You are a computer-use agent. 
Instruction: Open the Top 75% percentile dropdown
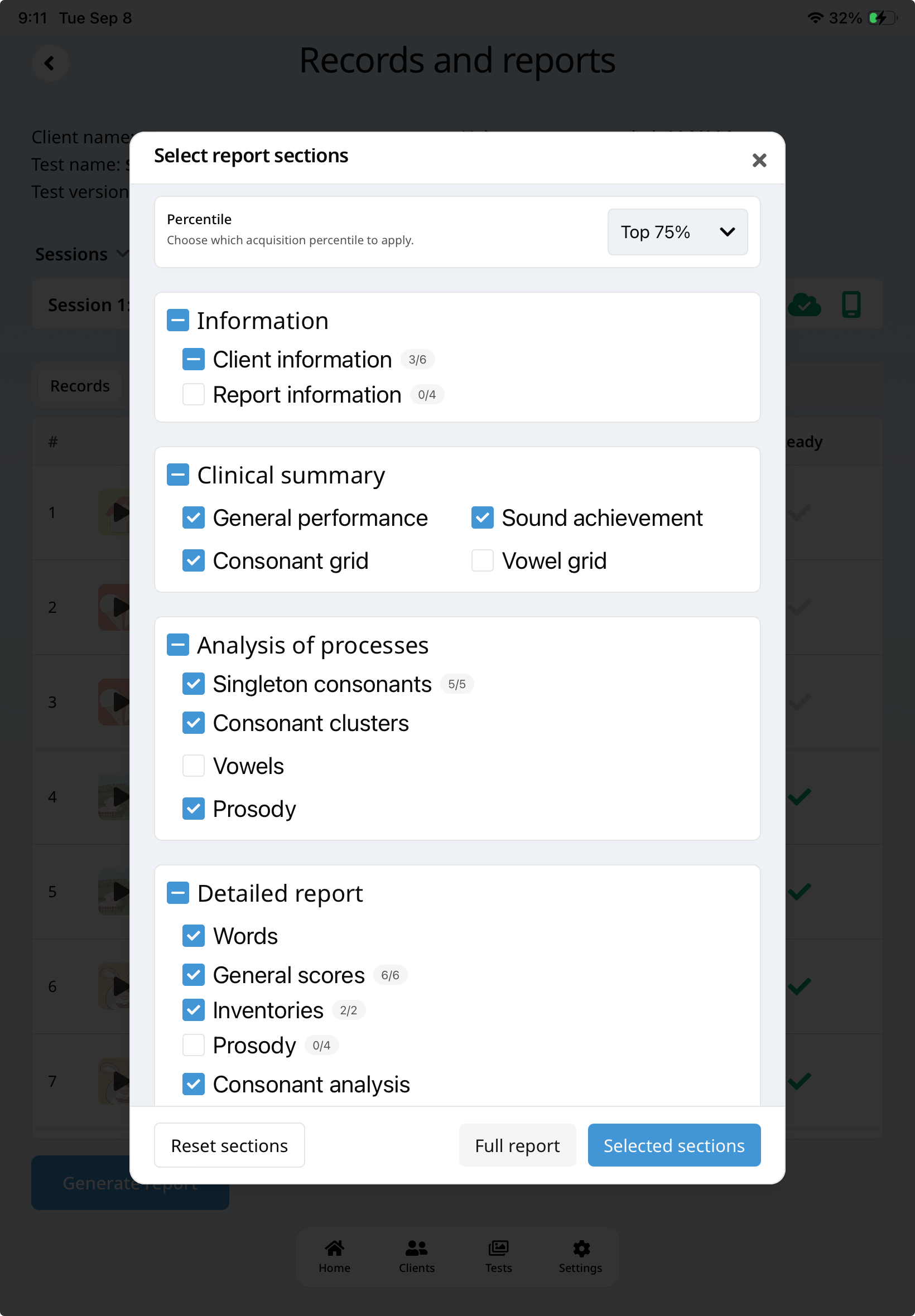[x=677, y=232]
